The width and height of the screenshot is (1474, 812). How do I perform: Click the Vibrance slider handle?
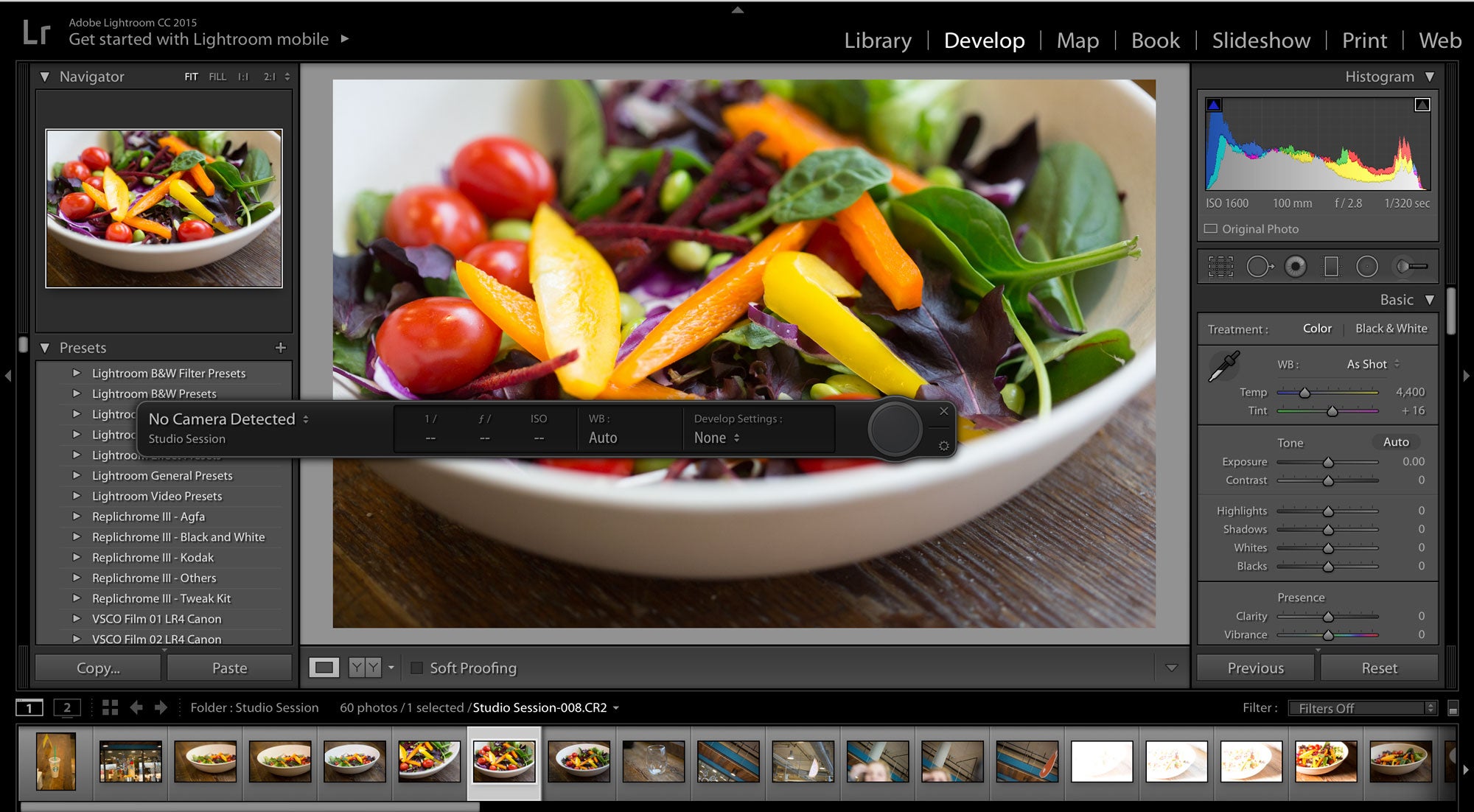click(x=1328, y=635)
